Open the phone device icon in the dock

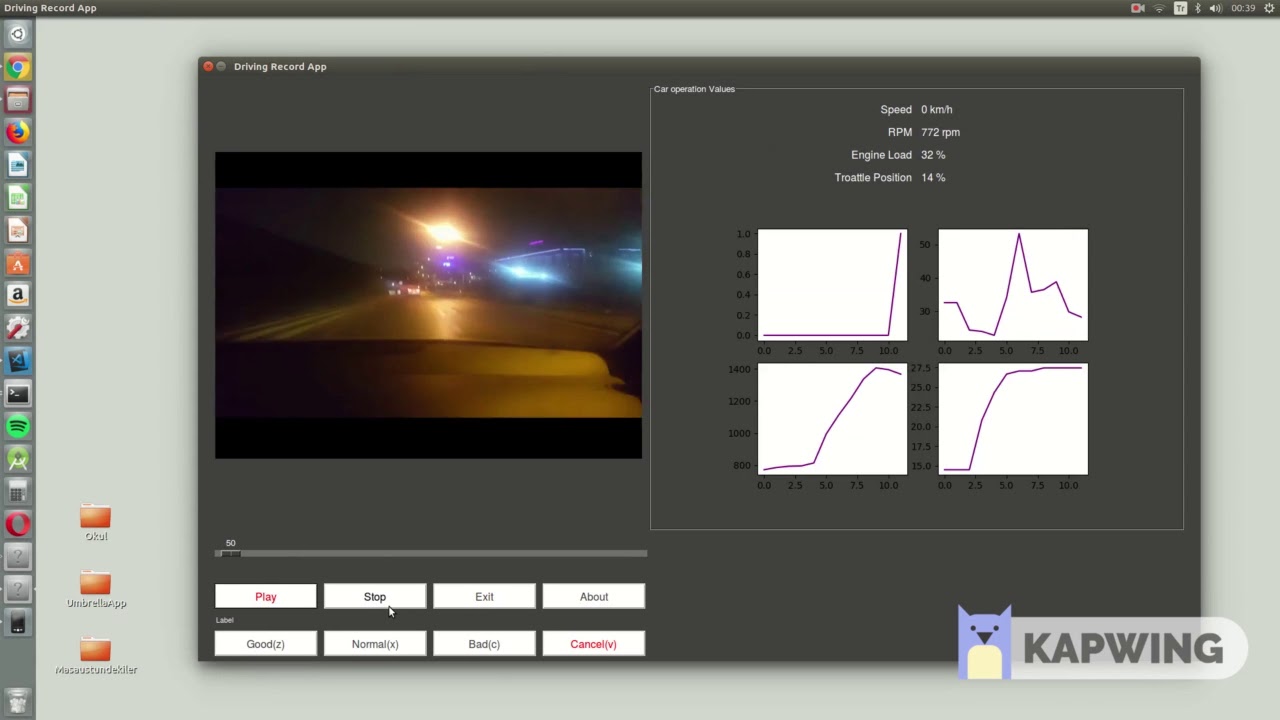tap(17, 623)
